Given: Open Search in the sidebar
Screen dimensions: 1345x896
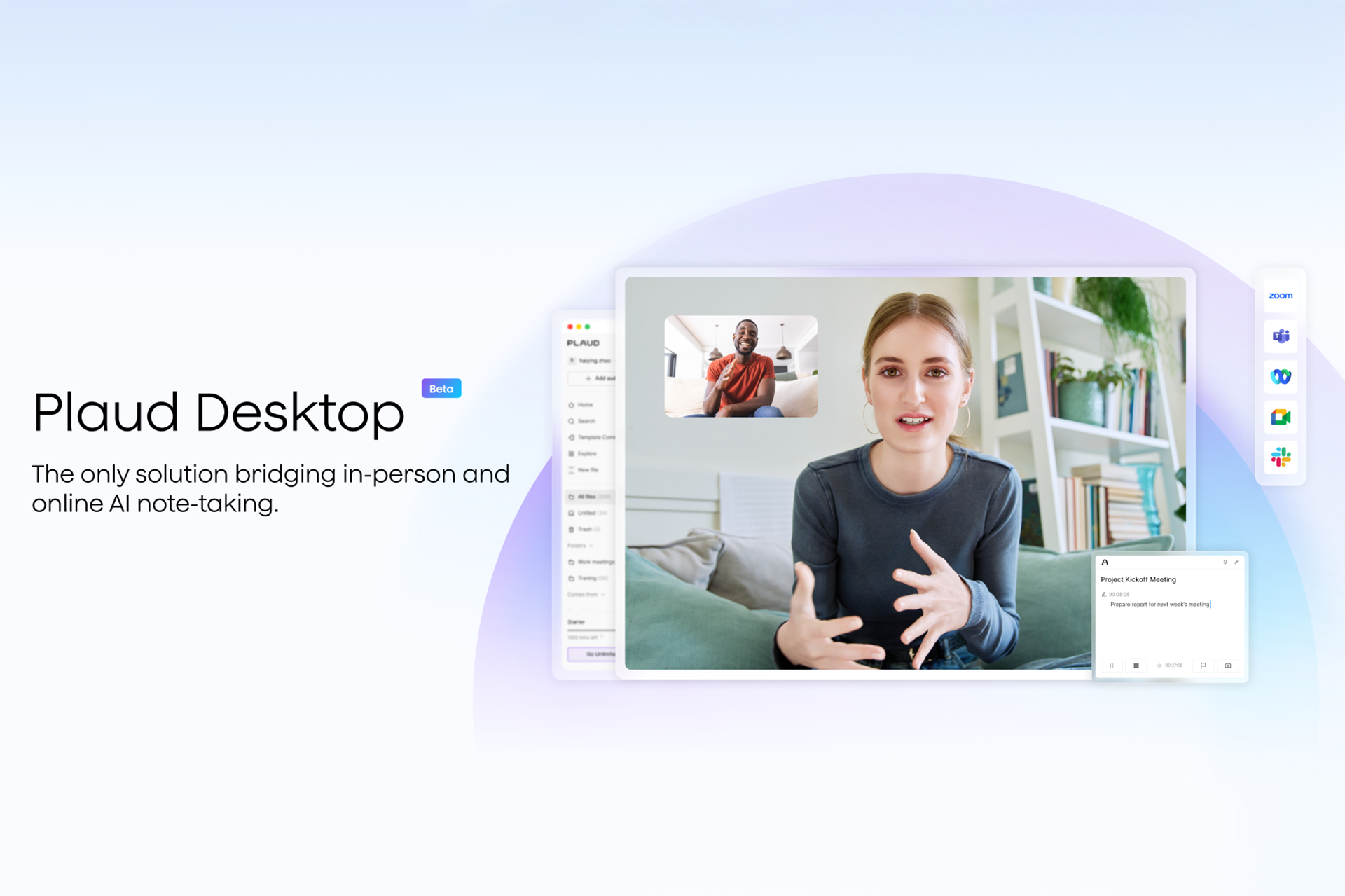Looking at the screenshot, I should [x=572, y=421].
